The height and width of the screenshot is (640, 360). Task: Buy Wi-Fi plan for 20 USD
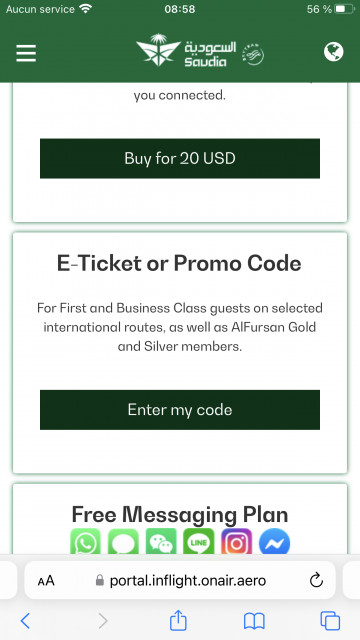(180, 158)
